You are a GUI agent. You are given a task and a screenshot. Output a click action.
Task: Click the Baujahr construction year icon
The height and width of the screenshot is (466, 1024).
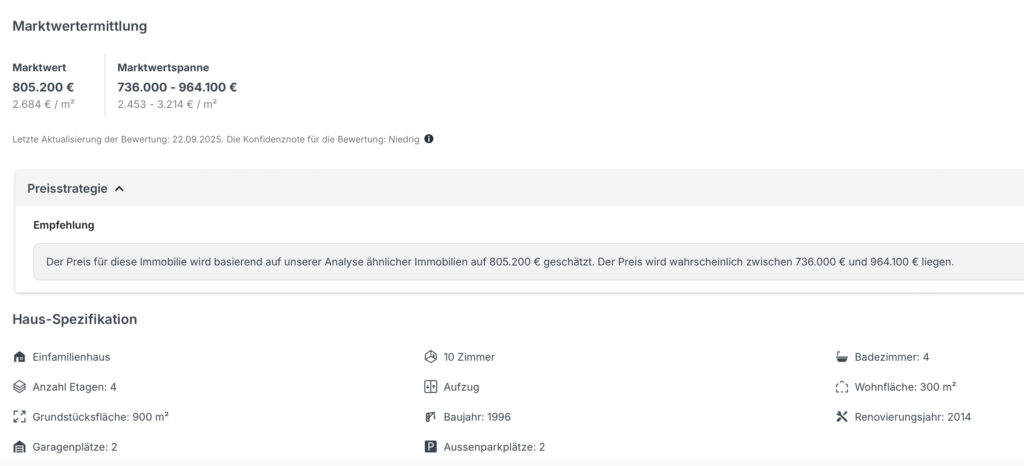[x=431, y=417]
